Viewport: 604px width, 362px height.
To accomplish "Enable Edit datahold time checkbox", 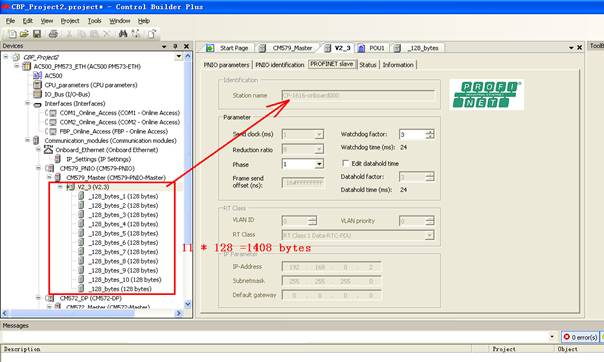I will point(346,163).
